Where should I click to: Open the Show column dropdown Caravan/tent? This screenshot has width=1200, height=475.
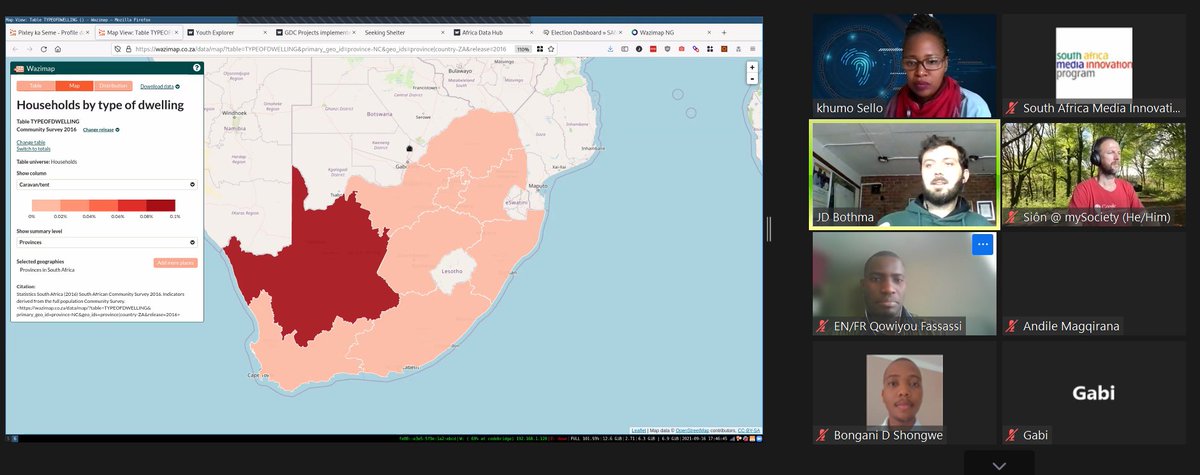(107, 184)
